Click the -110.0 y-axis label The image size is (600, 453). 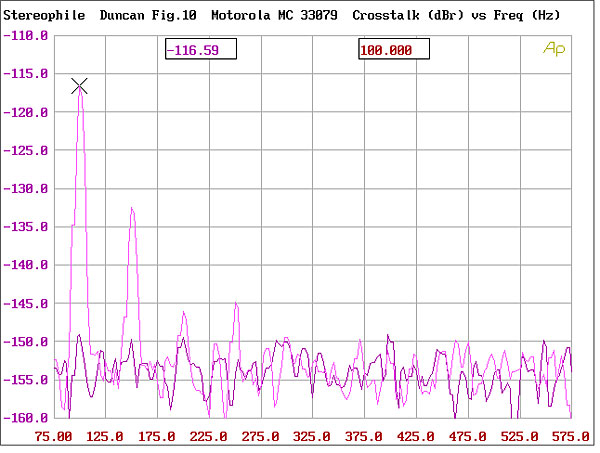pyautogui.click(x=26, y=36)
